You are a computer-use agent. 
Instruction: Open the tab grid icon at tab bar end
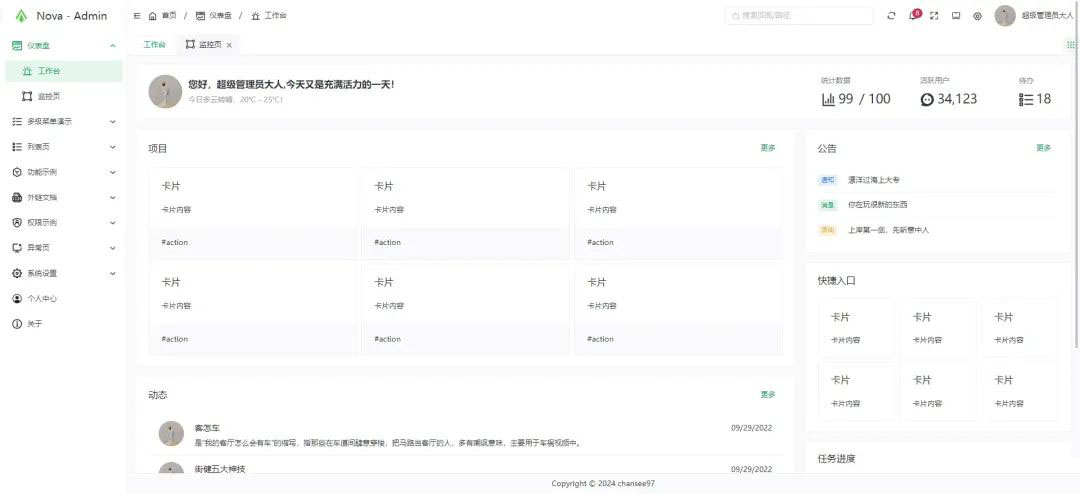(1071, 45)
